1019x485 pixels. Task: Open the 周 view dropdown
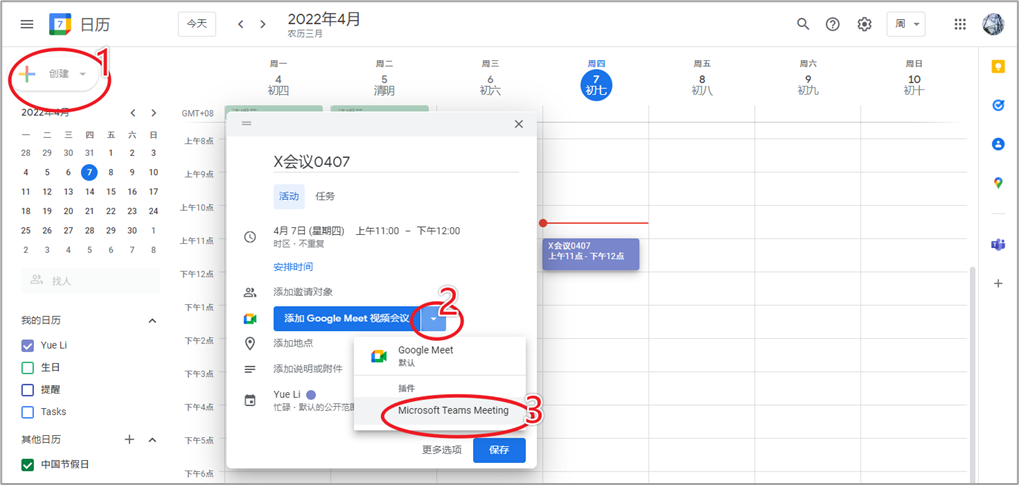coord(905,24)
